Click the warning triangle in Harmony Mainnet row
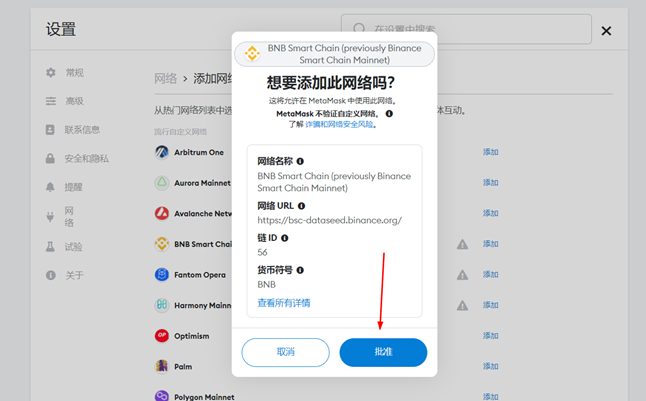The height and width of the screenshot is (401, 646). (462, 306)
